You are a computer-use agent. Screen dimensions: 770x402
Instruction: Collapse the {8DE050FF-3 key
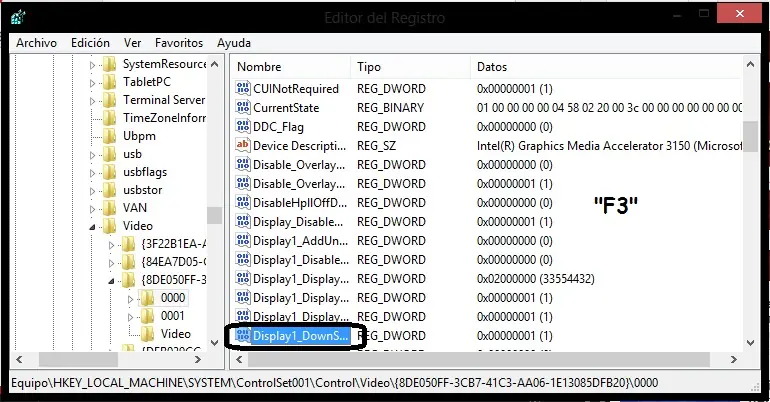[111, 281]
